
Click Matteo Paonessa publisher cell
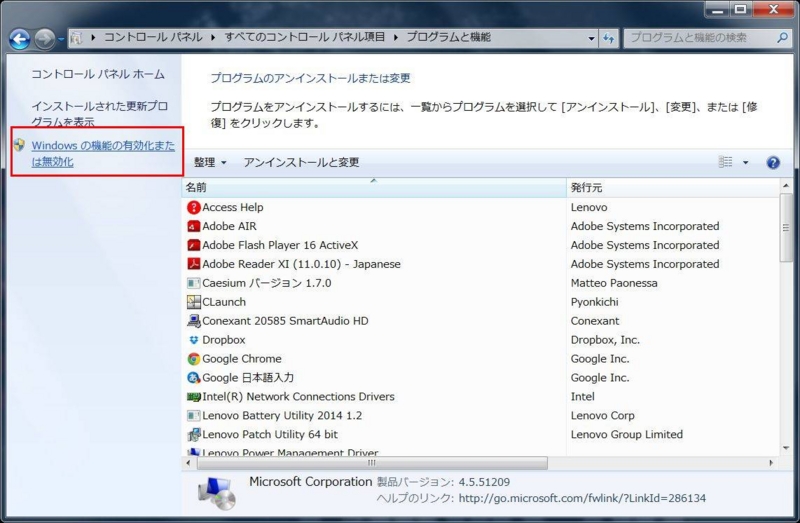pos(614,283)
